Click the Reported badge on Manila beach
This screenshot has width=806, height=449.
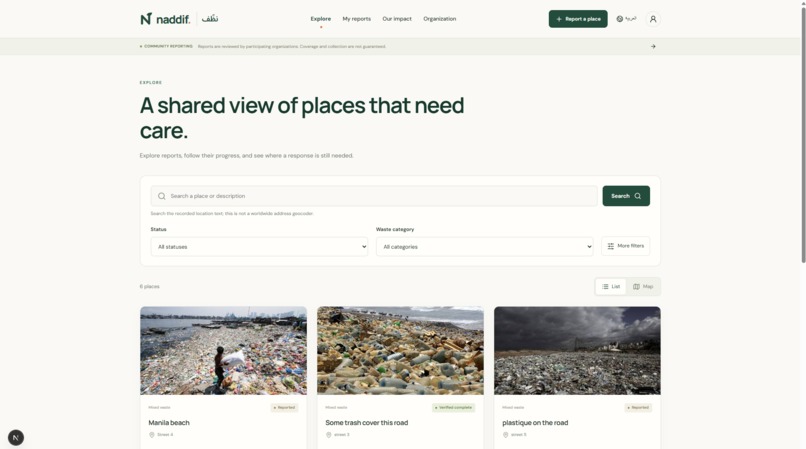point(284,407)
